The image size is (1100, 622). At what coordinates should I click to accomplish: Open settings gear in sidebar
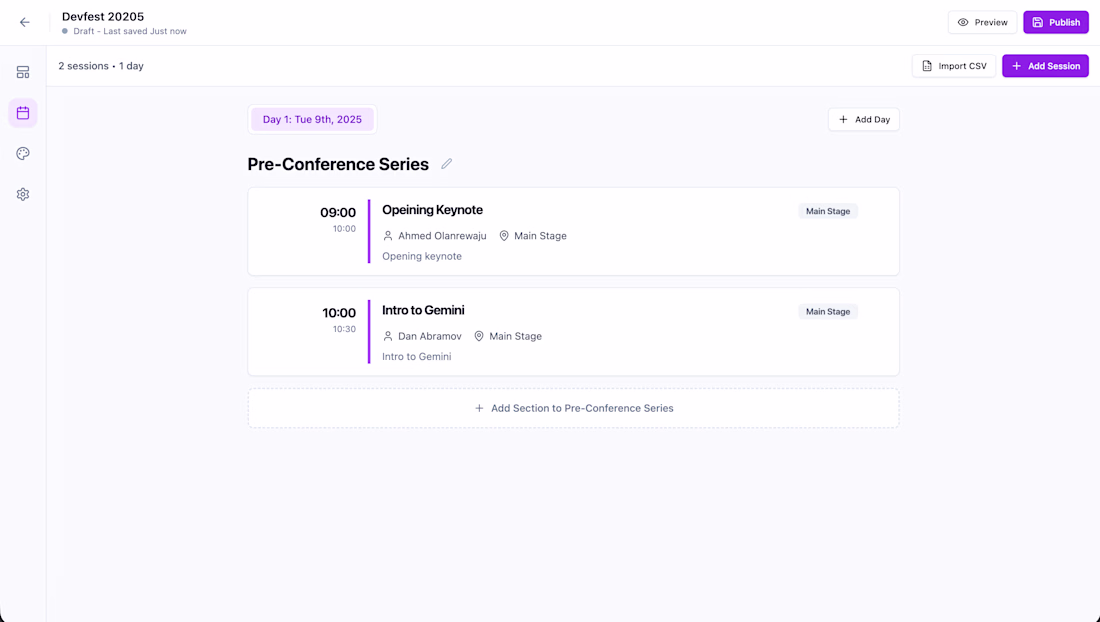pos(23,194)
